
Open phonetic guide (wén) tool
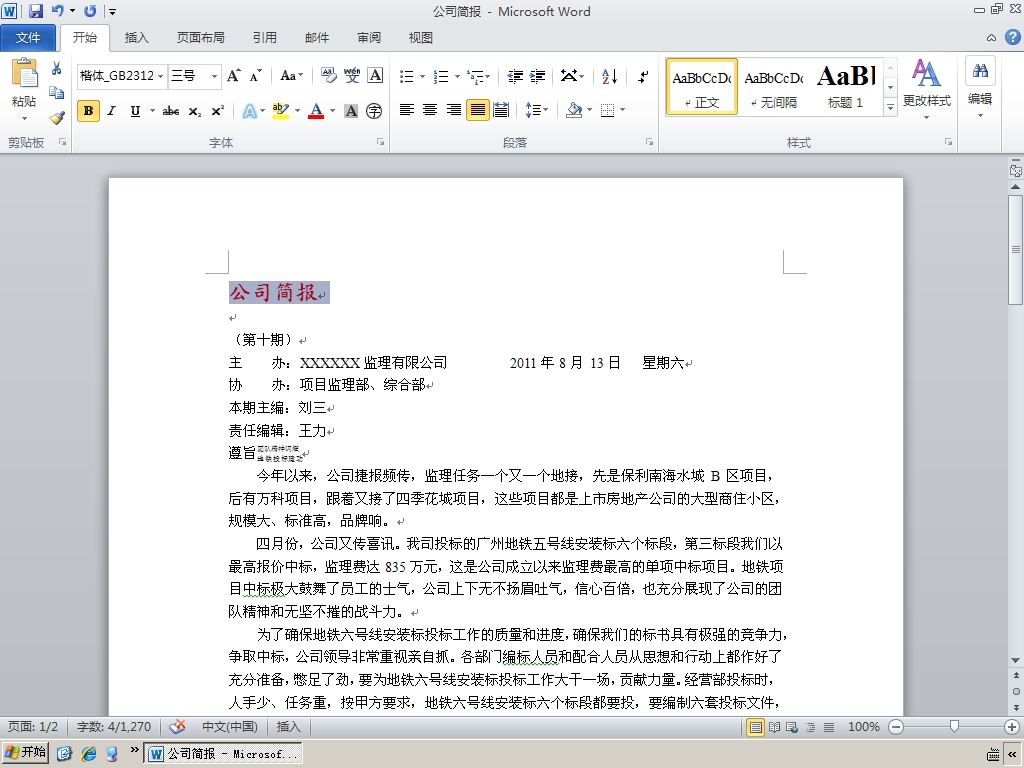point(352,76)
